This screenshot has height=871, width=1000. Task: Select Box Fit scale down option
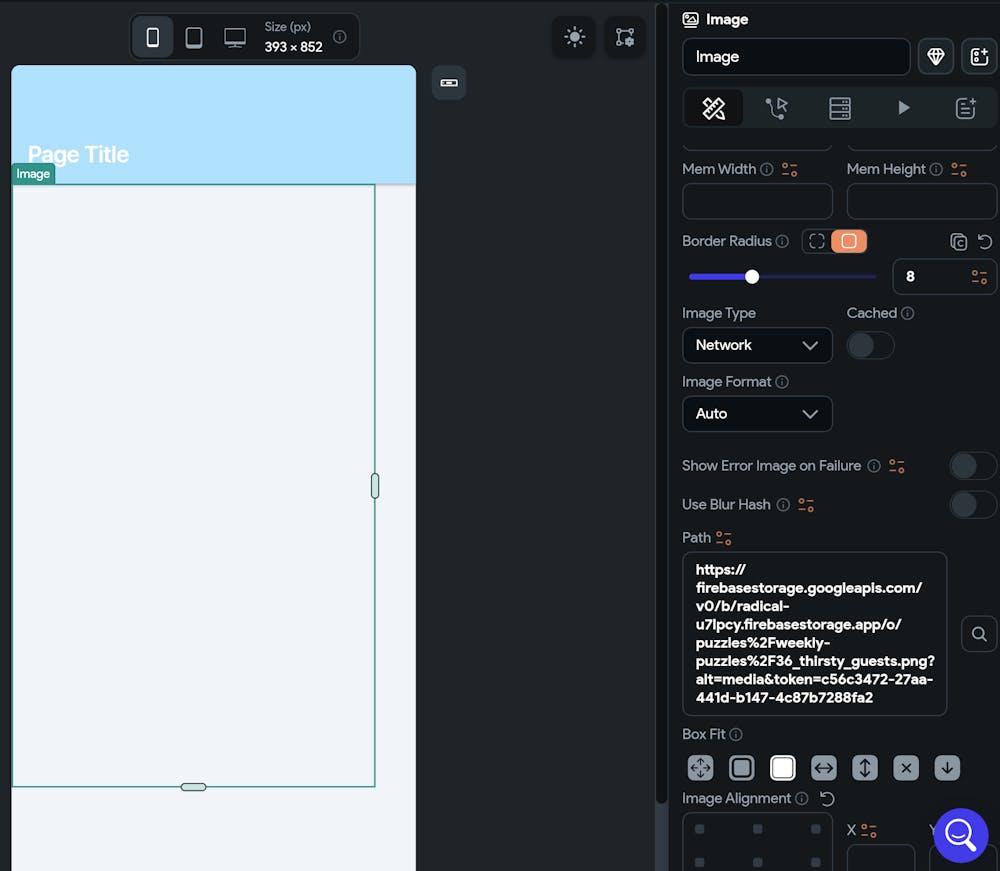pyautogui.click(x=947, y=768)
